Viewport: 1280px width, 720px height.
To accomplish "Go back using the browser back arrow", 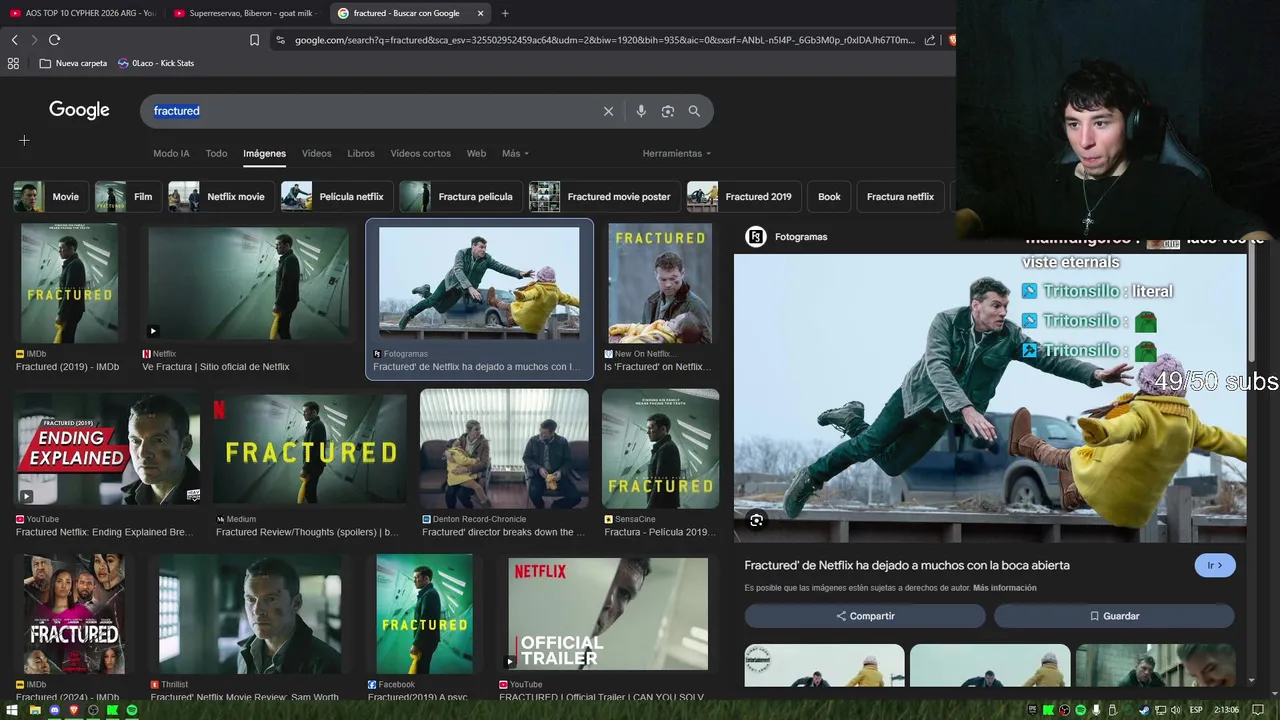I will coord(14,40).
